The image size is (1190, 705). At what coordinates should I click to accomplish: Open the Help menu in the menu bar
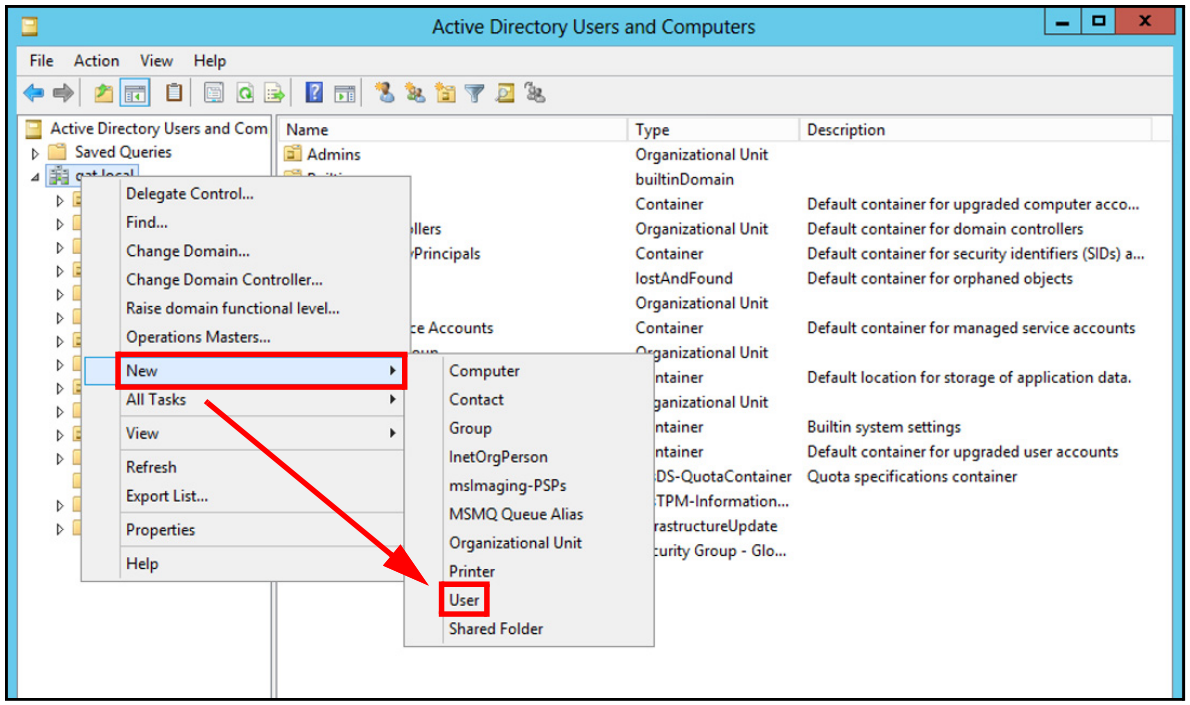click(x=209, y=61)
